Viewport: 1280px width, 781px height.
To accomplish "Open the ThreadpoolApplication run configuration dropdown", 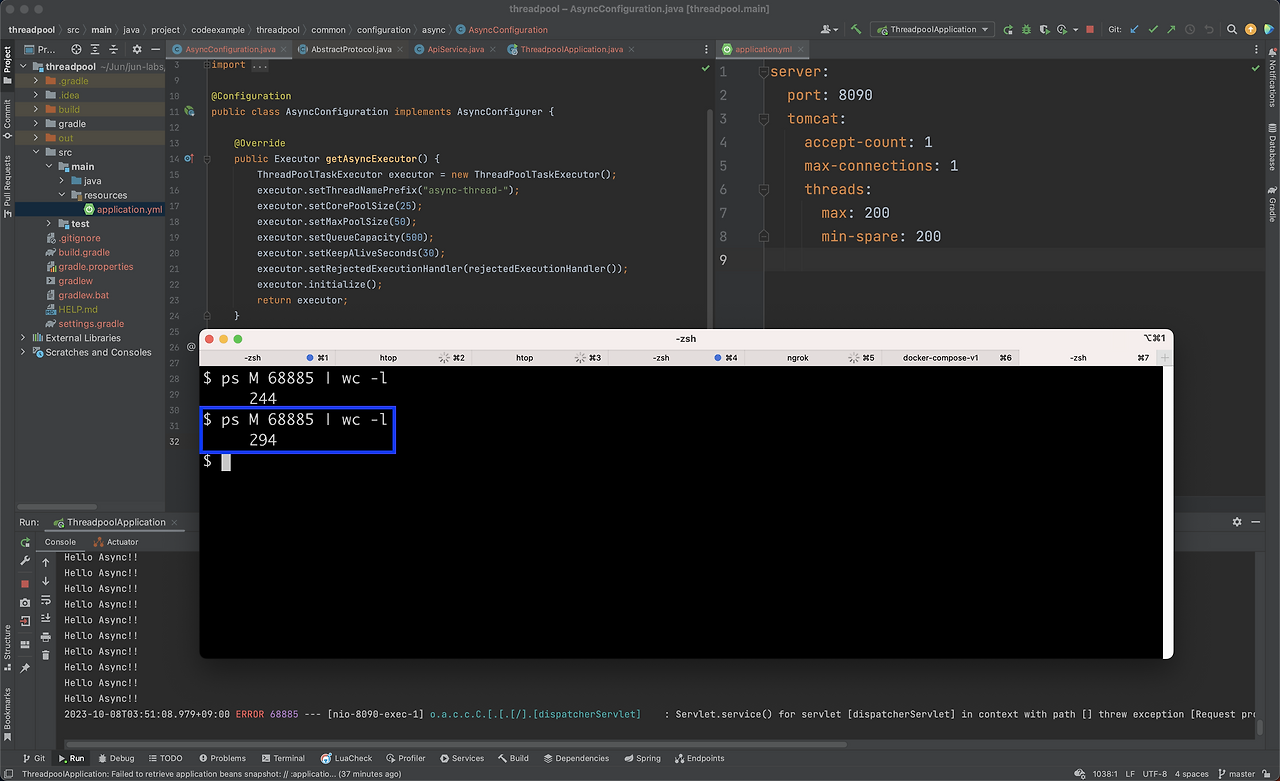I will pyautogui.click(x=932, y=30).
